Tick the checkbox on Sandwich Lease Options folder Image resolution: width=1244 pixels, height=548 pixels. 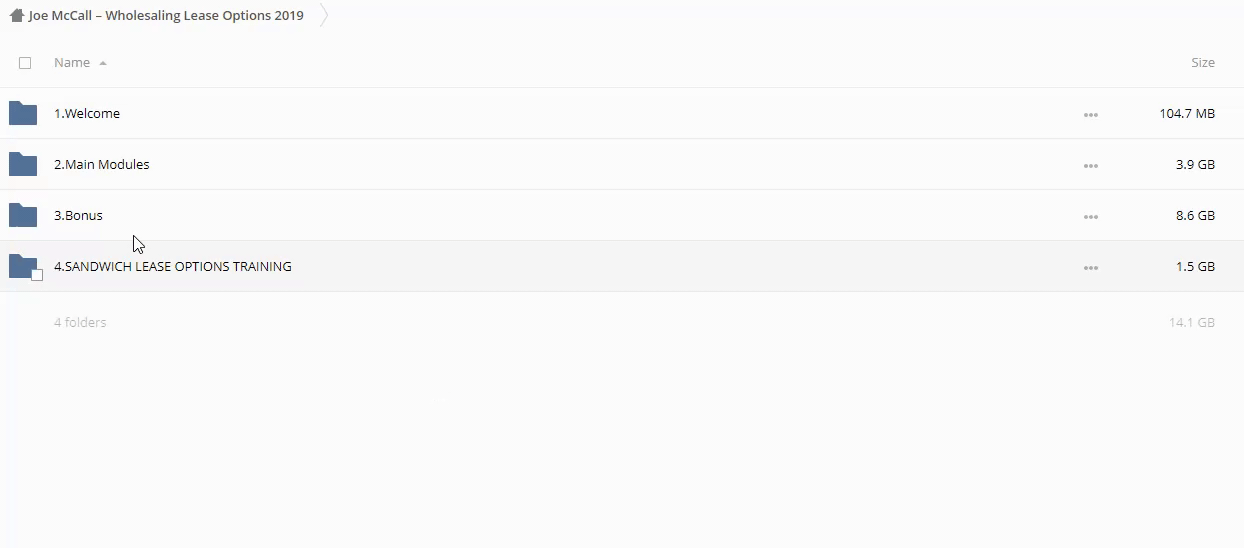[37, 275]
